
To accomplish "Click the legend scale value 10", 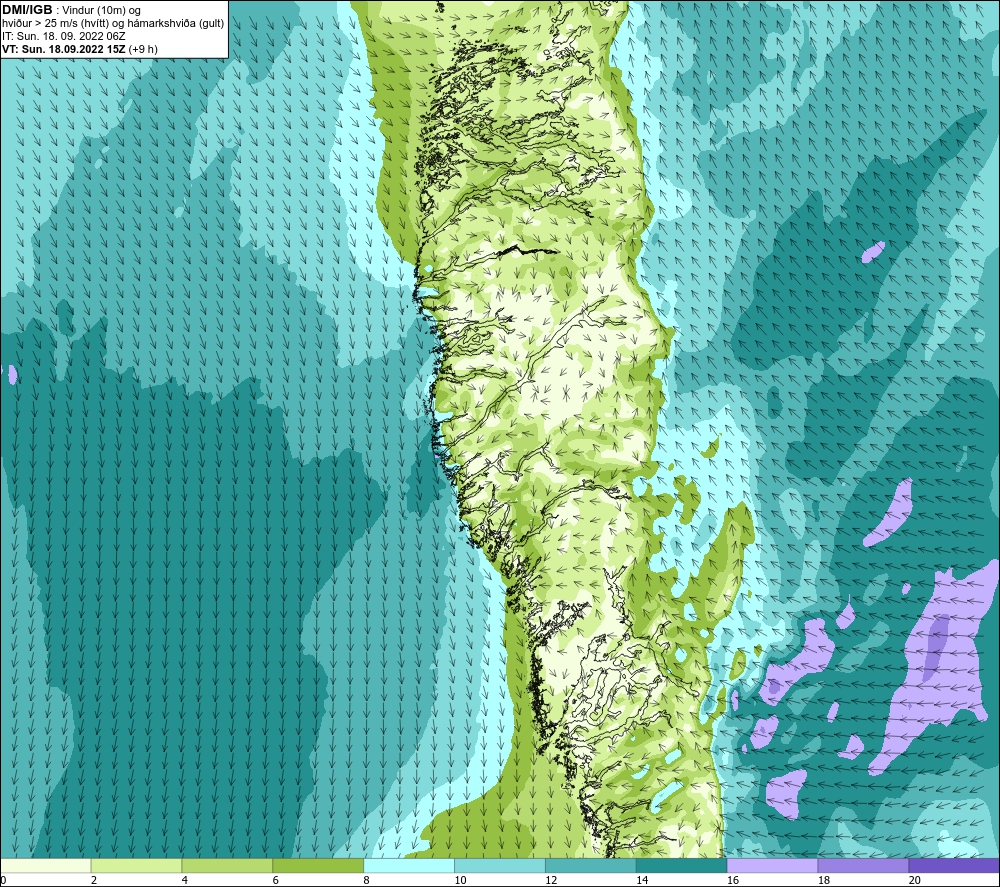I will pyautogui.click(x=460, y=880).
